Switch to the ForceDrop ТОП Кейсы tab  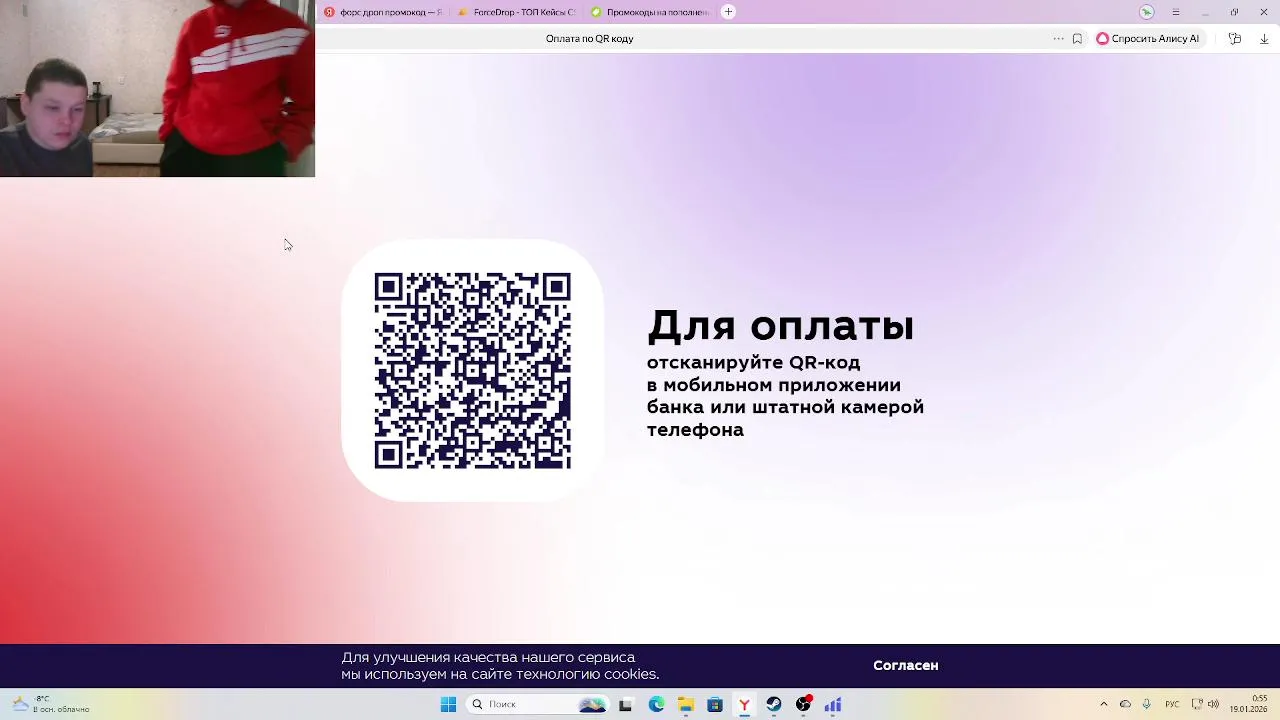point(517,12)
